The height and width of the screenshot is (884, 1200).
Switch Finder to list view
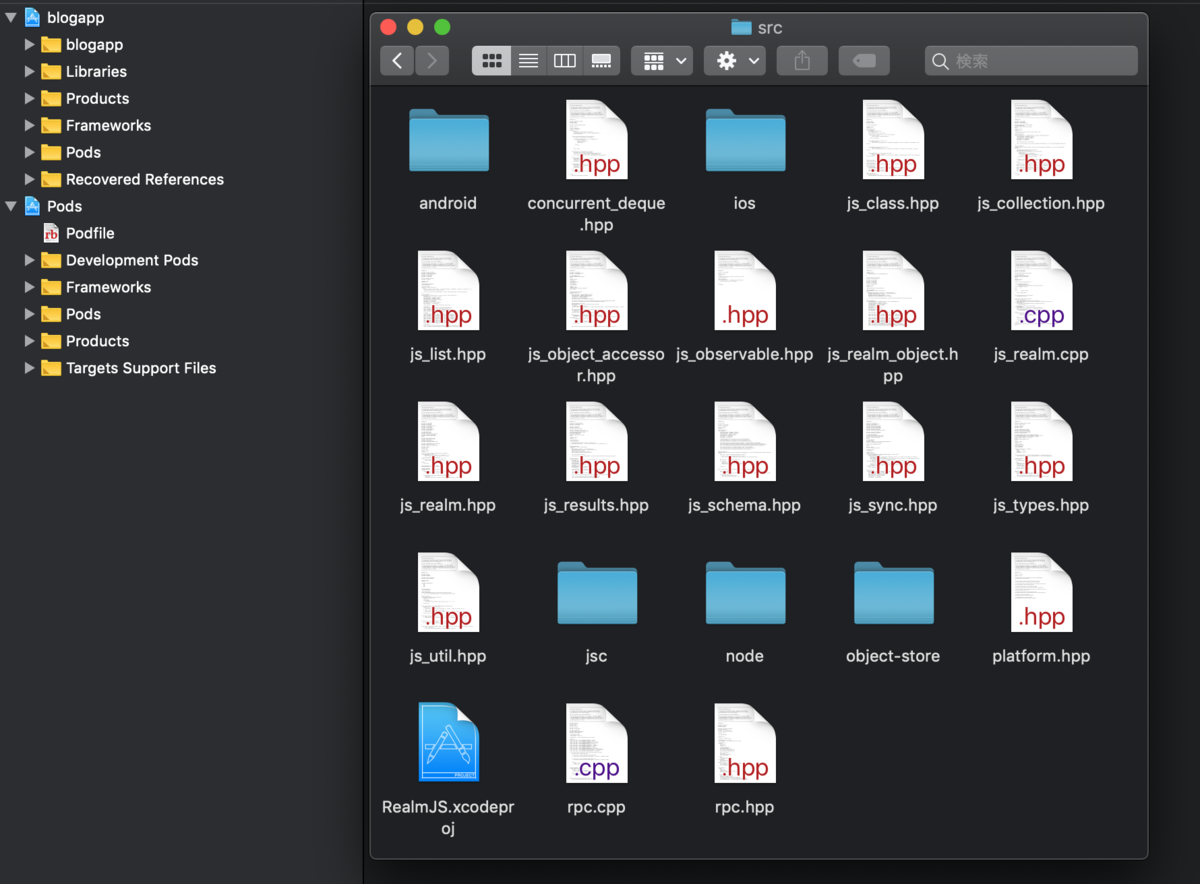(x=528, y=61)
